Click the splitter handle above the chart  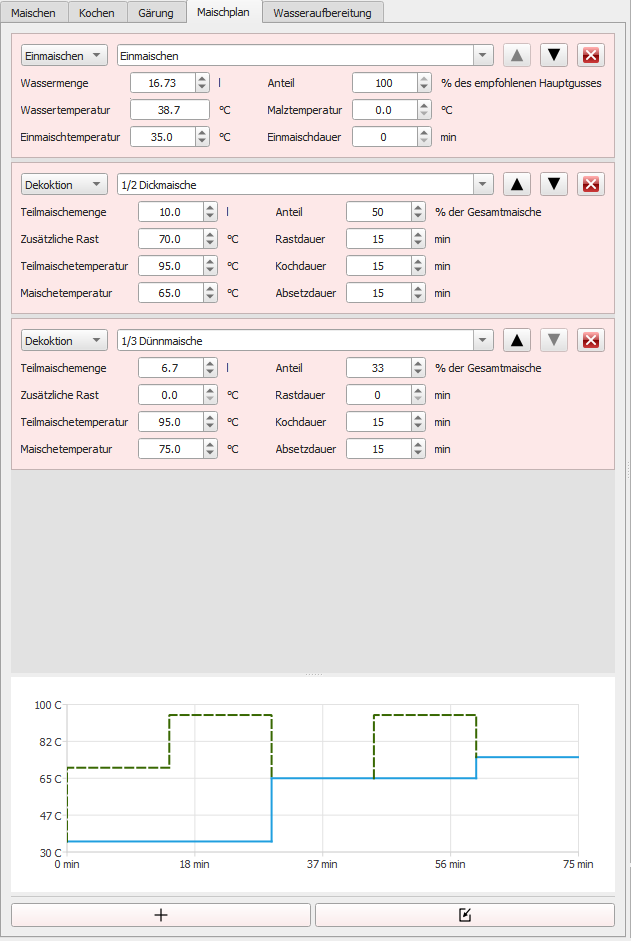tap(313, 674)
